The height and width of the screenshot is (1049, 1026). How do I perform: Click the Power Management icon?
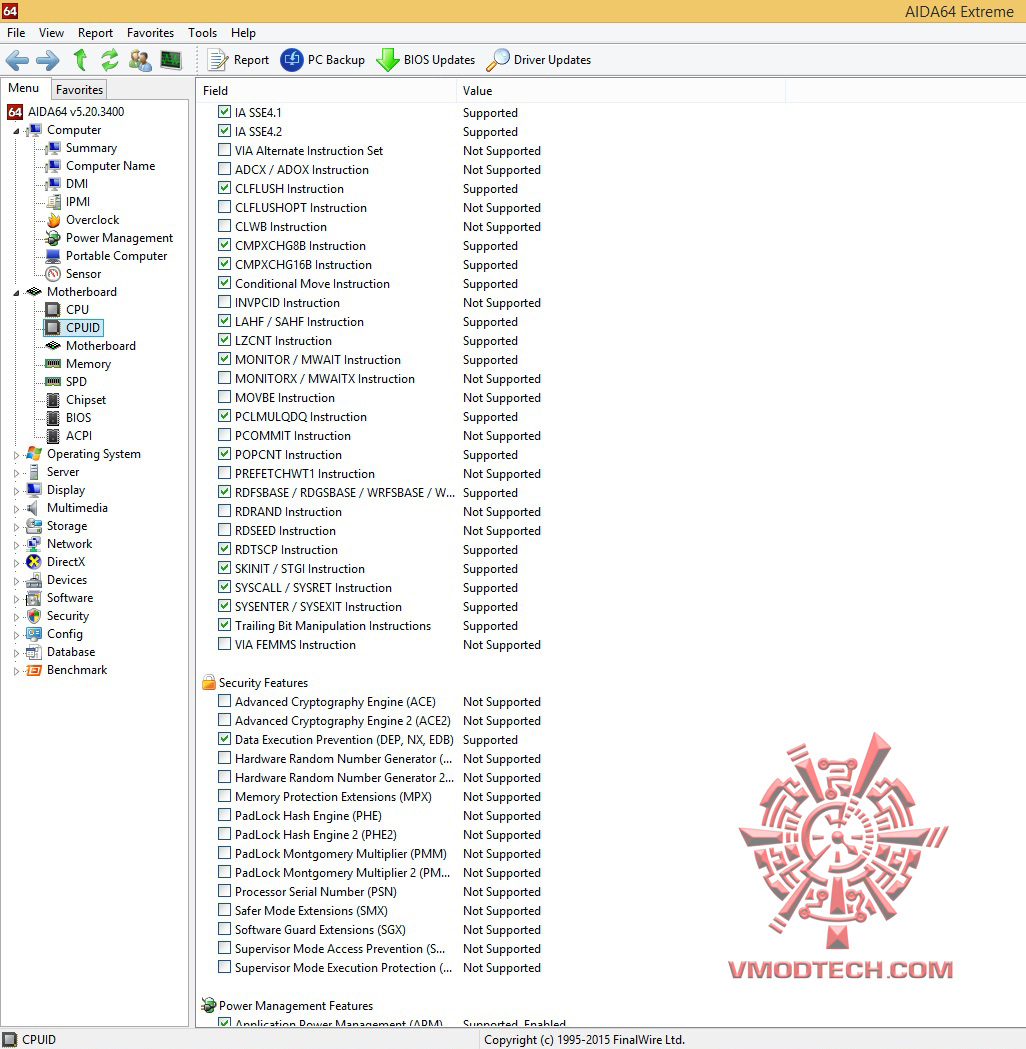point(53,237)
